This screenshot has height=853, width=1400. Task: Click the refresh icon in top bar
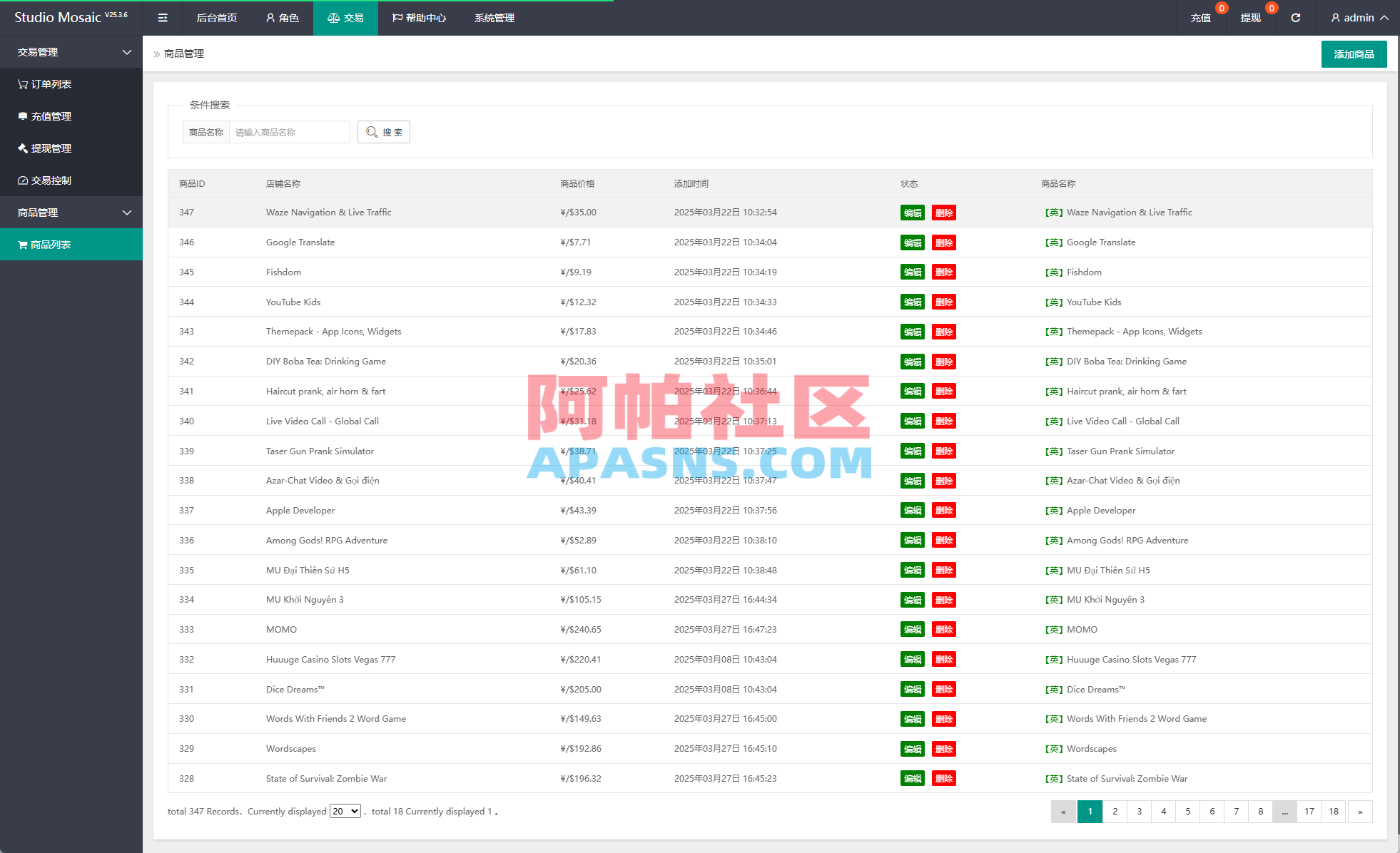1296,17
